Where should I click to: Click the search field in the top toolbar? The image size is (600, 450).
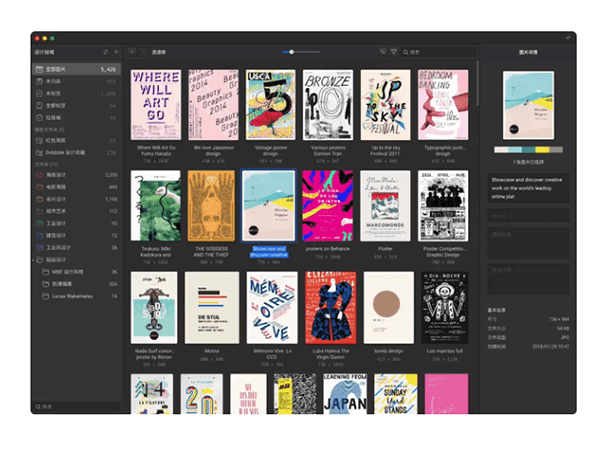click(439, 52)
